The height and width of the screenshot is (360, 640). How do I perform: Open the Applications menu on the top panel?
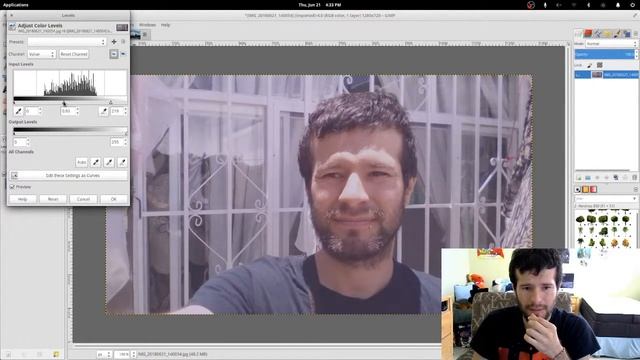click(16, 5)
